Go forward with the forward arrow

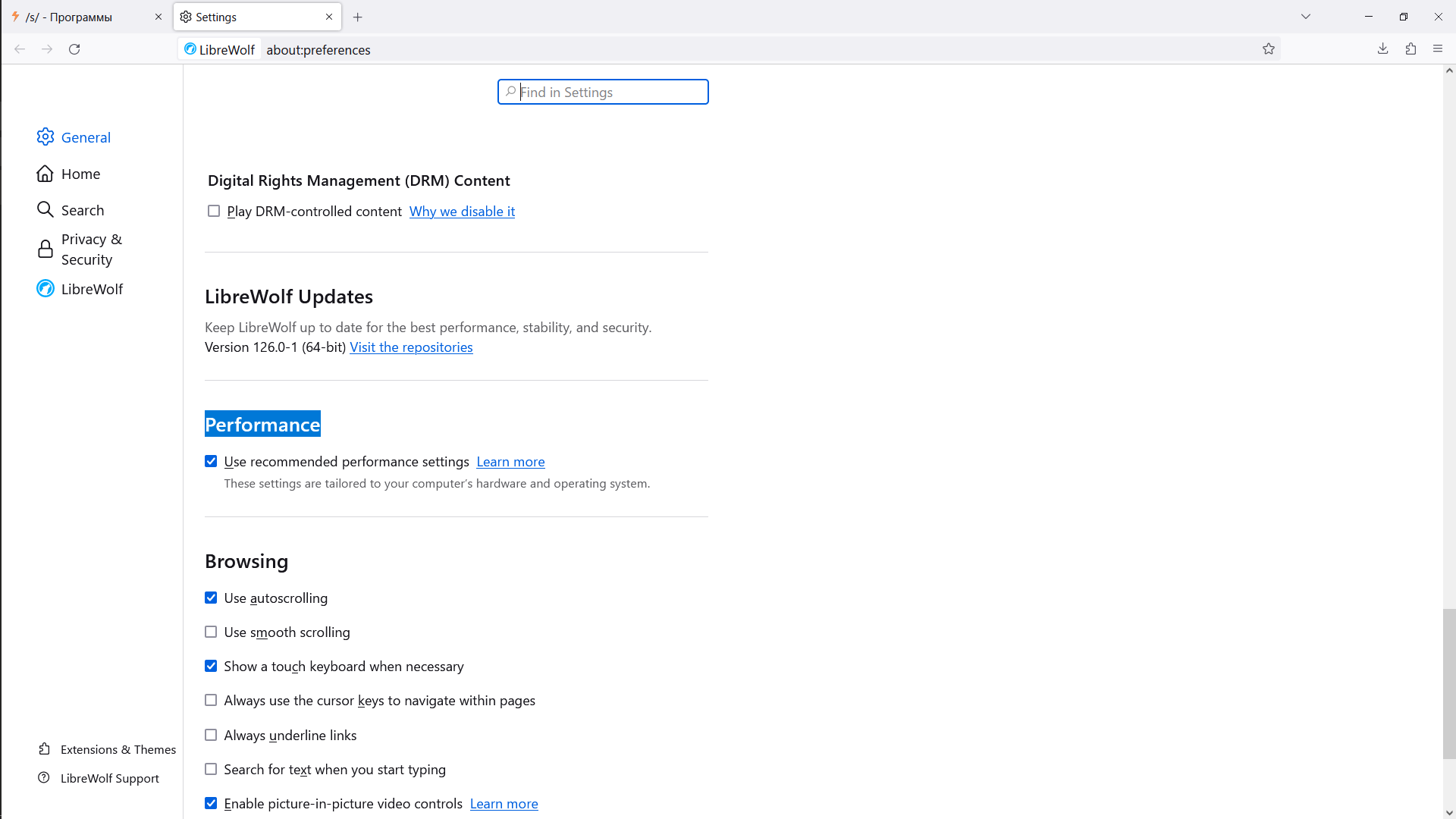click(x=47, y=49)
